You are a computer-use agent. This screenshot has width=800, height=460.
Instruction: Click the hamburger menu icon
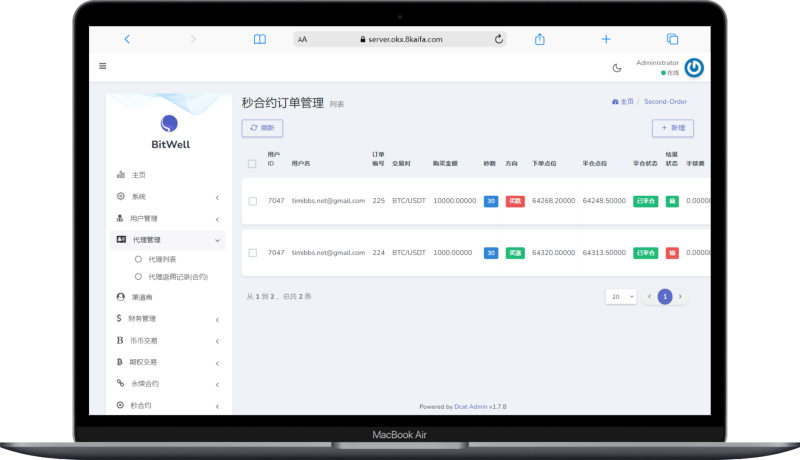tap(102, 67)
